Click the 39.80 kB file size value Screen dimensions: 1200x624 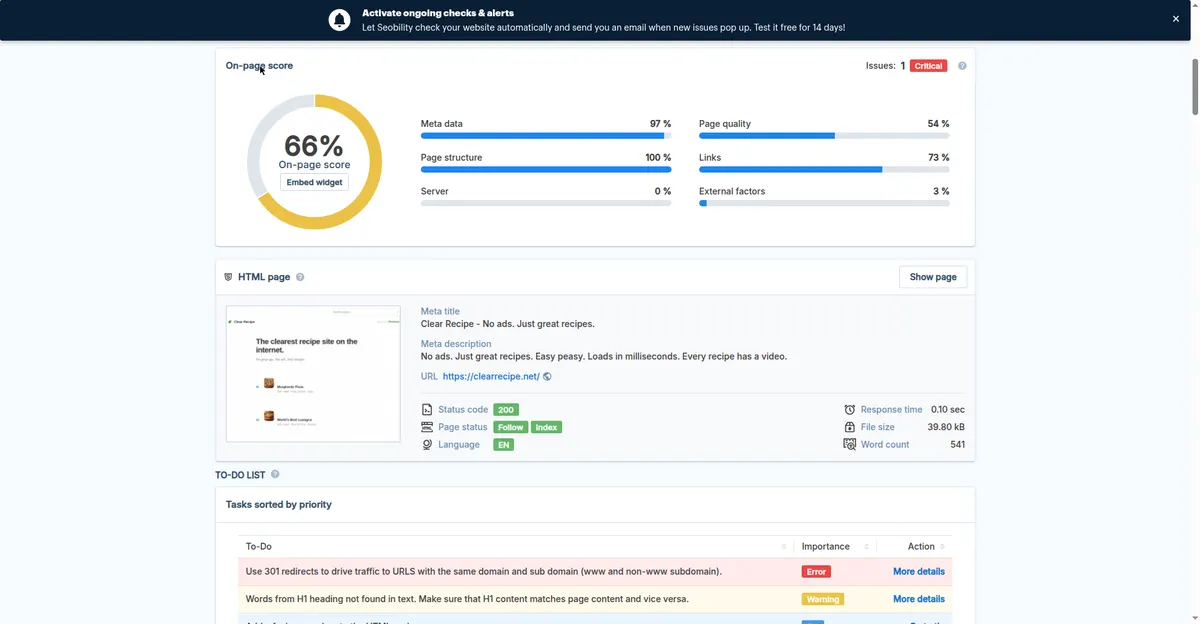pyautogui.click(x=945, y=427)
